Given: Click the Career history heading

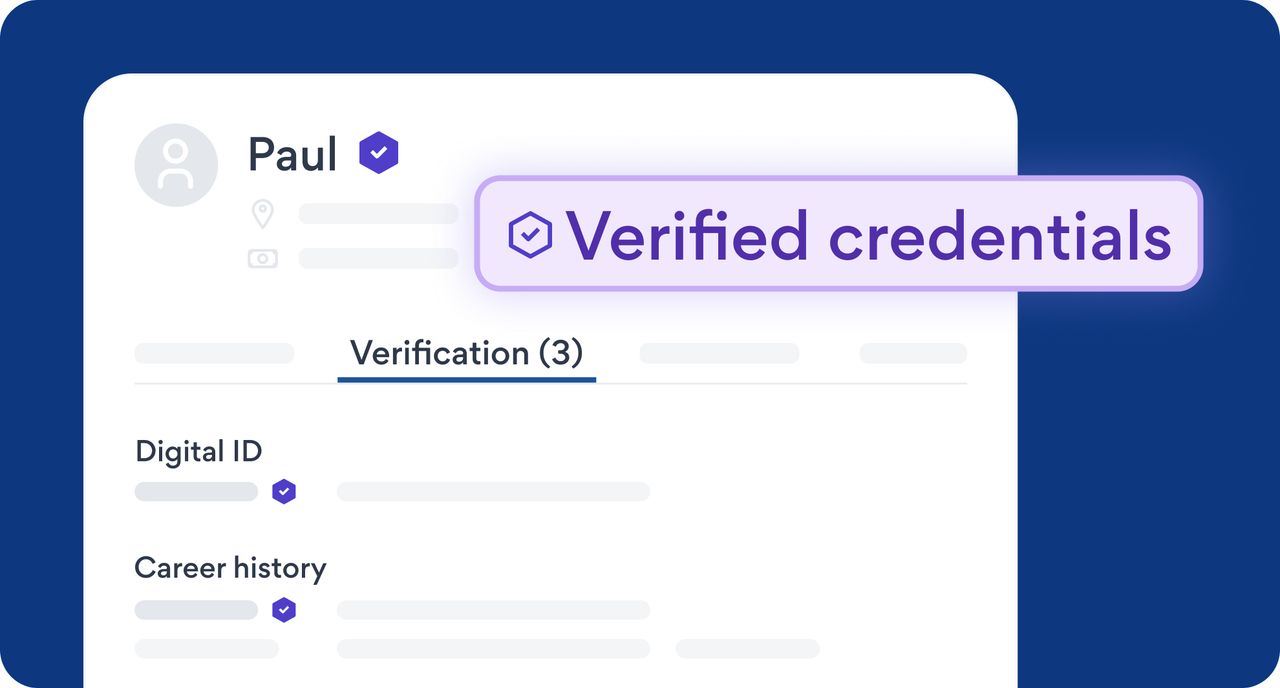Looking at the screenshot, I should point(230,568).
